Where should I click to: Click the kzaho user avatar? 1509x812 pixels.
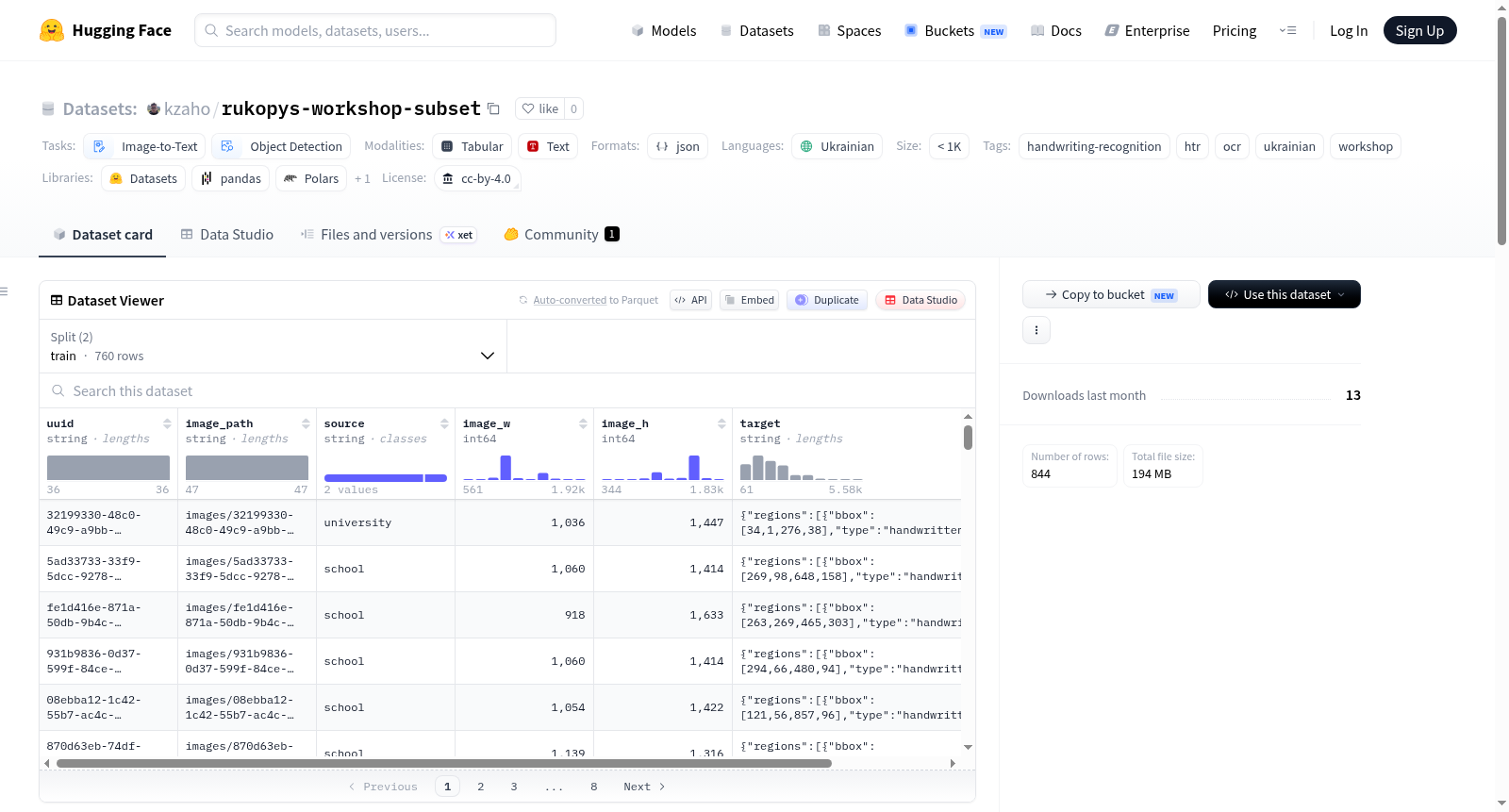click(x=154, y=108)
